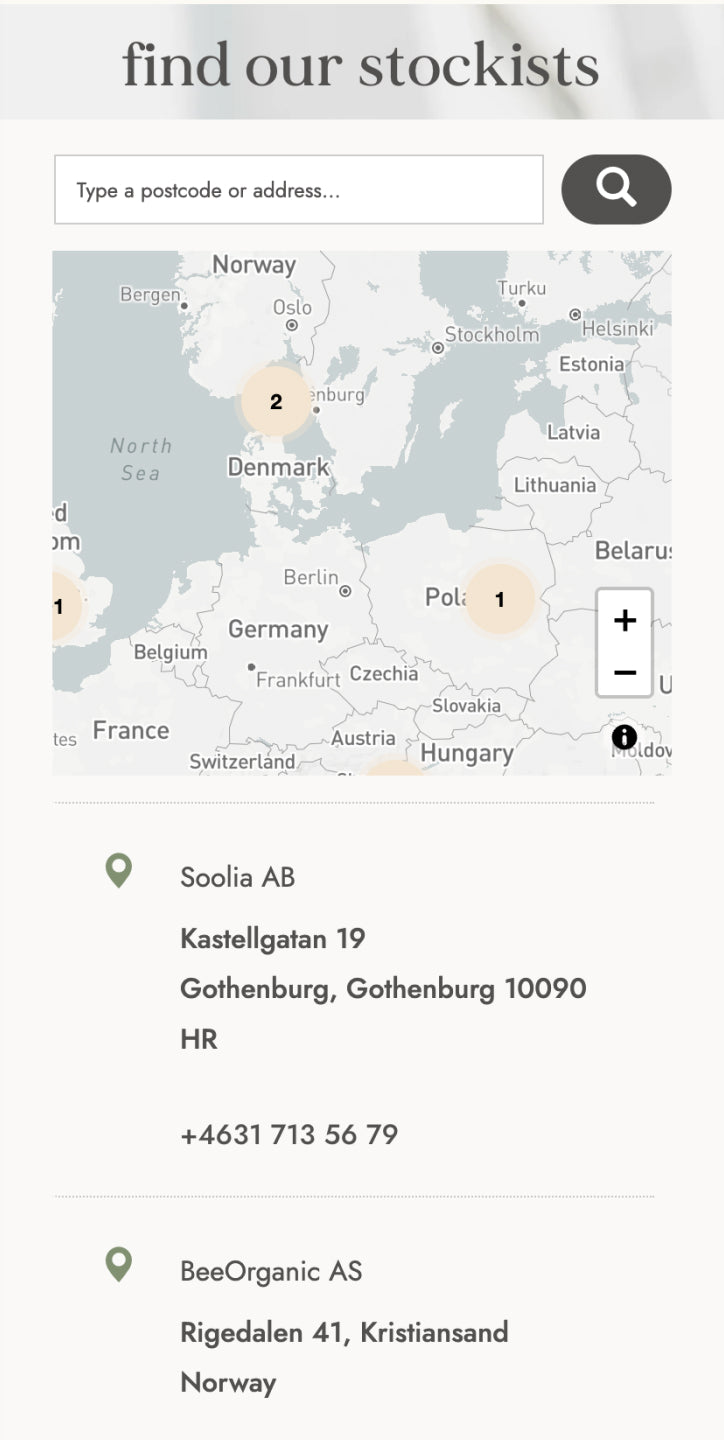Call the Soolia AB phone number

point(289,1135)
